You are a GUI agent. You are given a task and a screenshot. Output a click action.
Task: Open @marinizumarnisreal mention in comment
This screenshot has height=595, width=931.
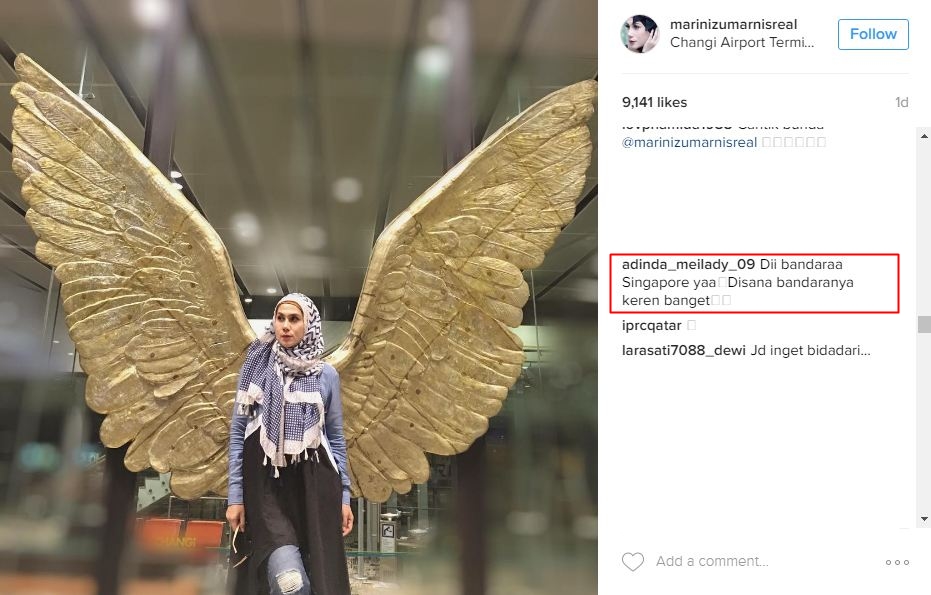click(x=689, y=143)
